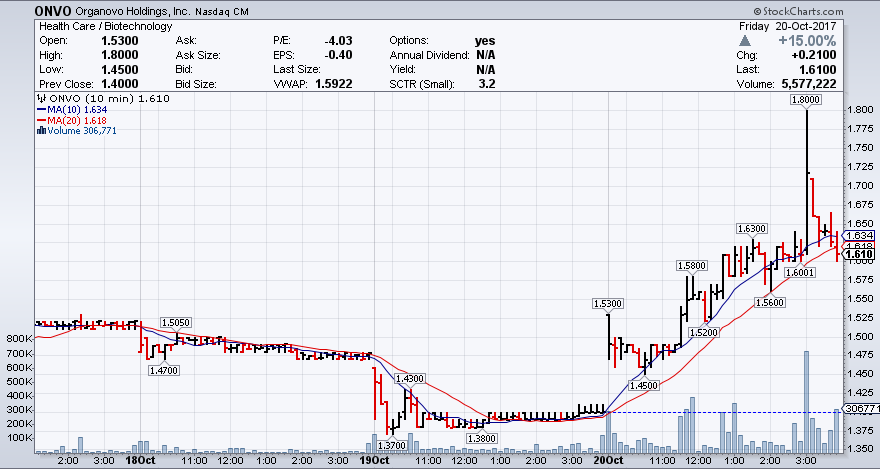
Task: Click the 1.634 blue MA price tag
Action: pos(862,235)
